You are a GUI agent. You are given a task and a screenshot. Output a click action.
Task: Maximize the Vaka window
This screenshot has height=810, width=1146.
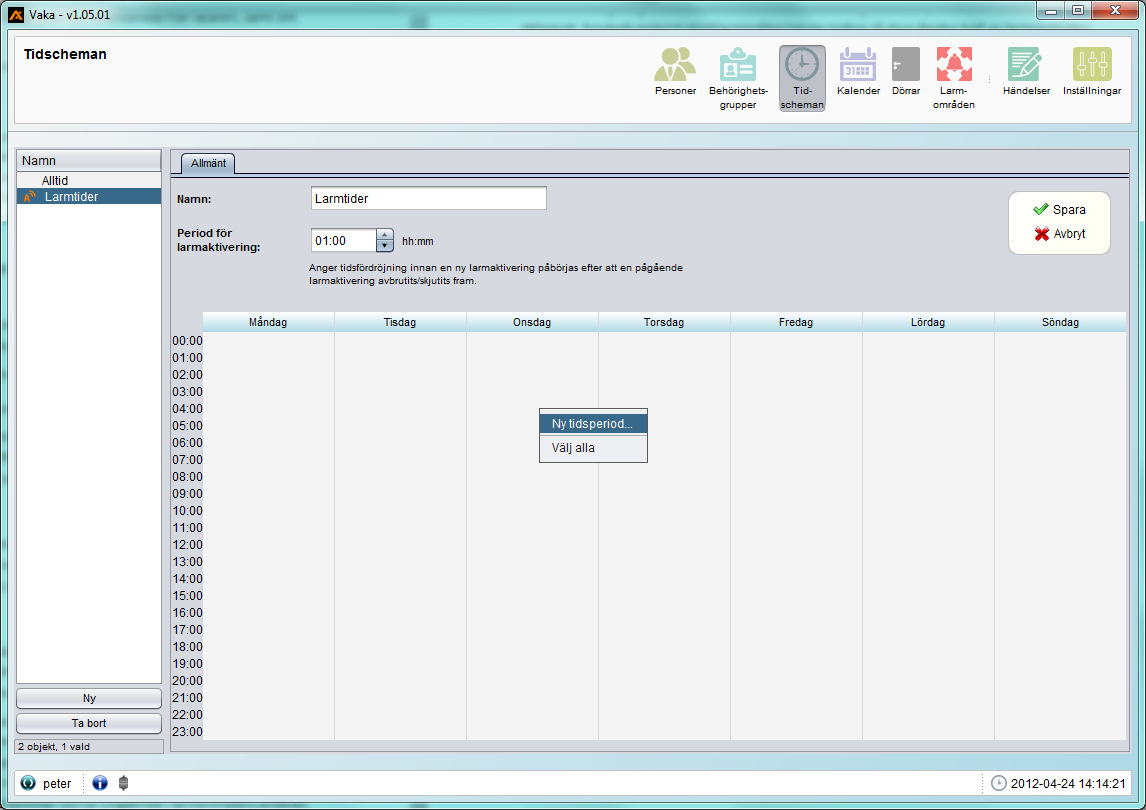(x=1078, y=10)
